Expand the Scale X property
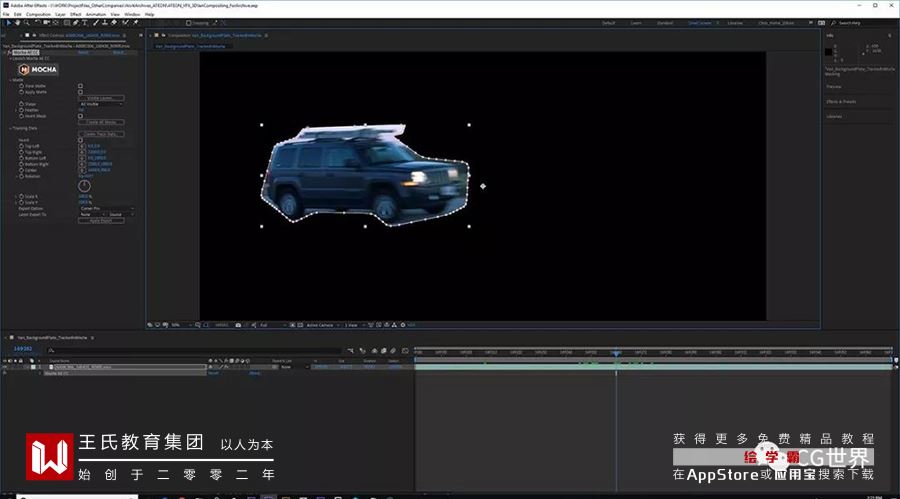 (16, 196)
